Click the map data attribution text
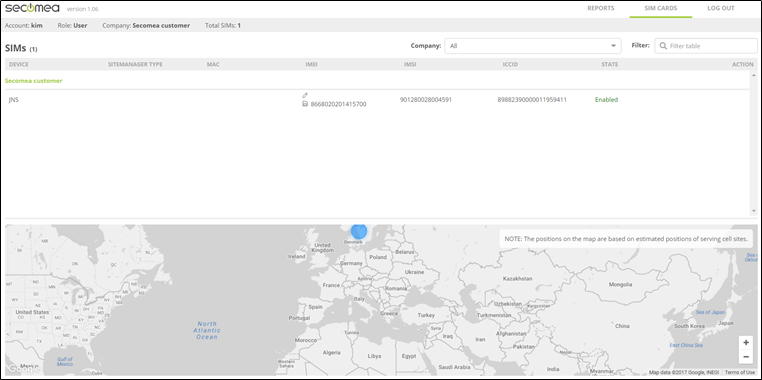762x380 pixels. 684,372
